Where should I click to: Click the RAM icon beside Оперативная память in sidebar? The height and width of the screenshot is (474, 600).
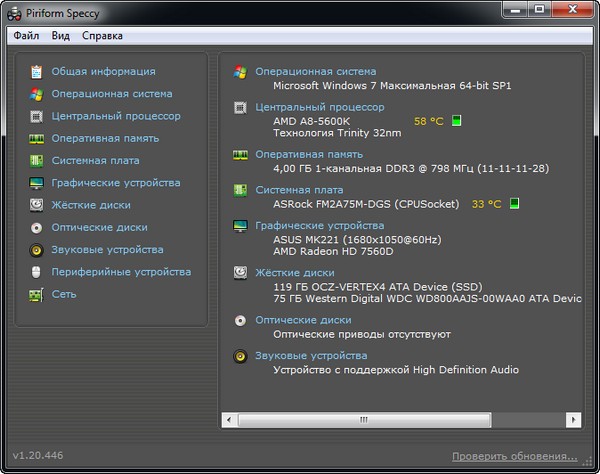37,138
